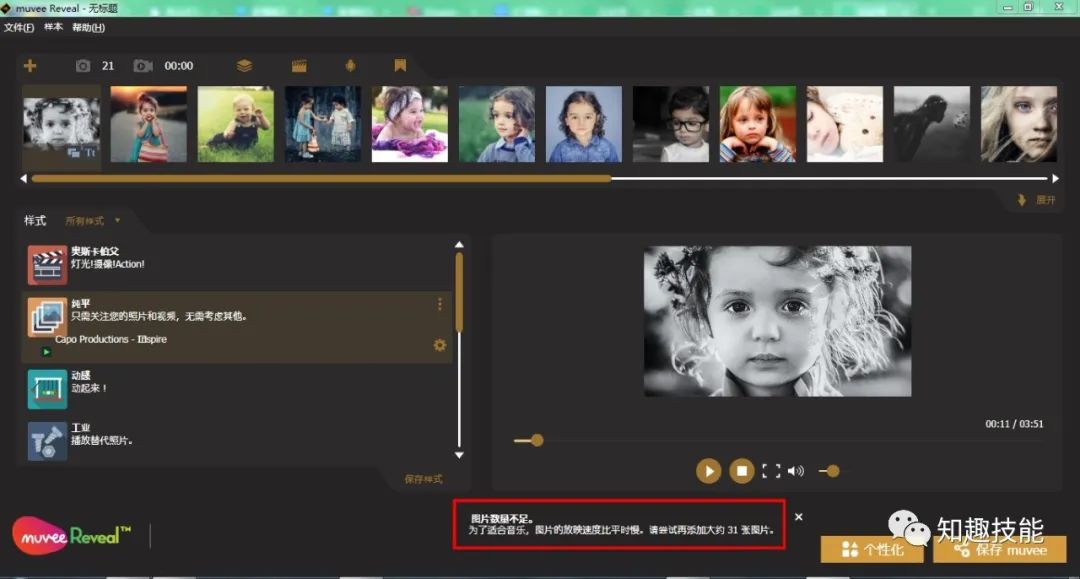Select blonde girl resting chin thumbnail
Viewport: 1080px width, 579px height.
click(x=758, y=124)
